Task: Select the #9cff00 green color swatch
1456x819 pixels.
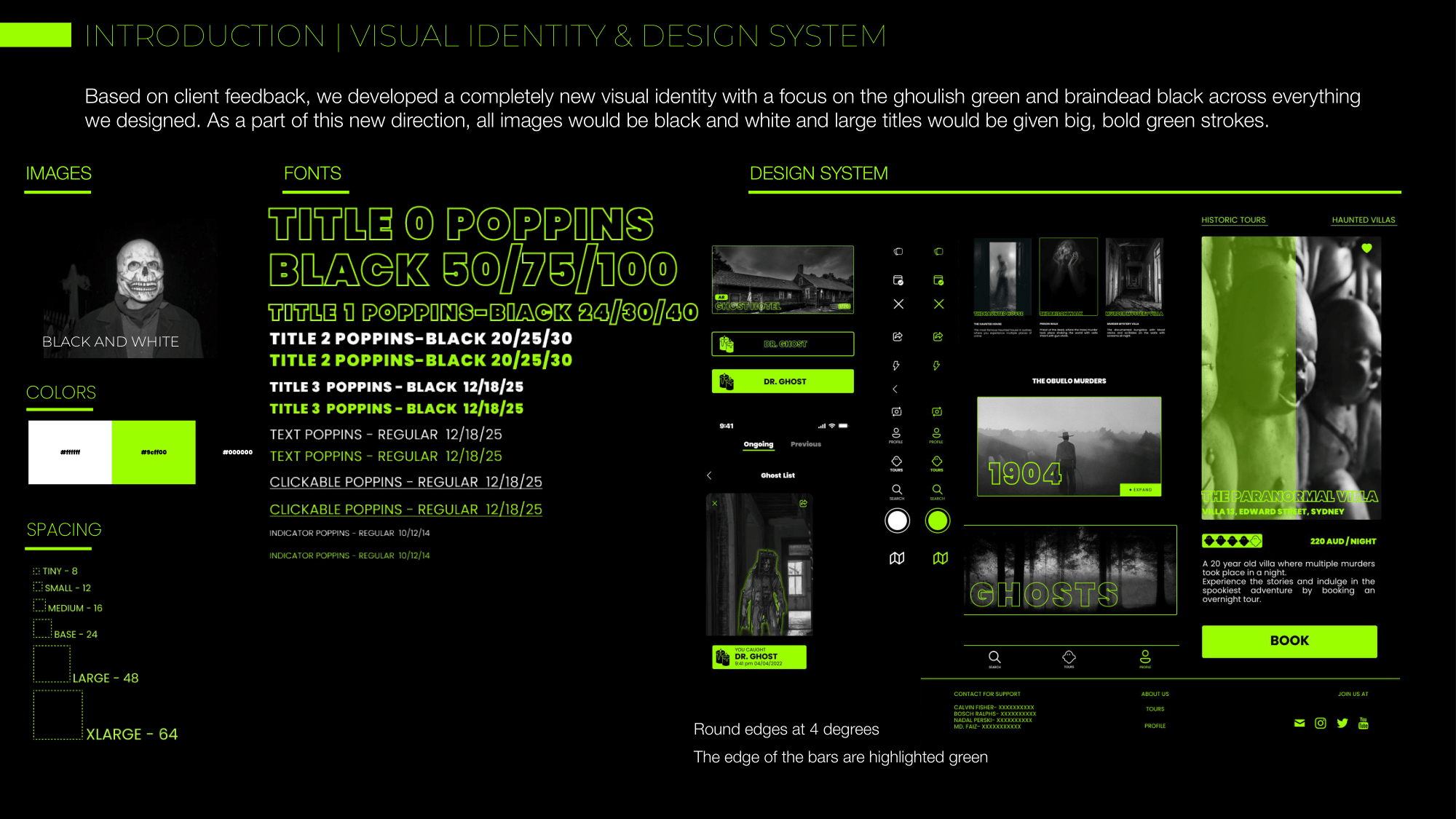Action: (x=154, y=452)
